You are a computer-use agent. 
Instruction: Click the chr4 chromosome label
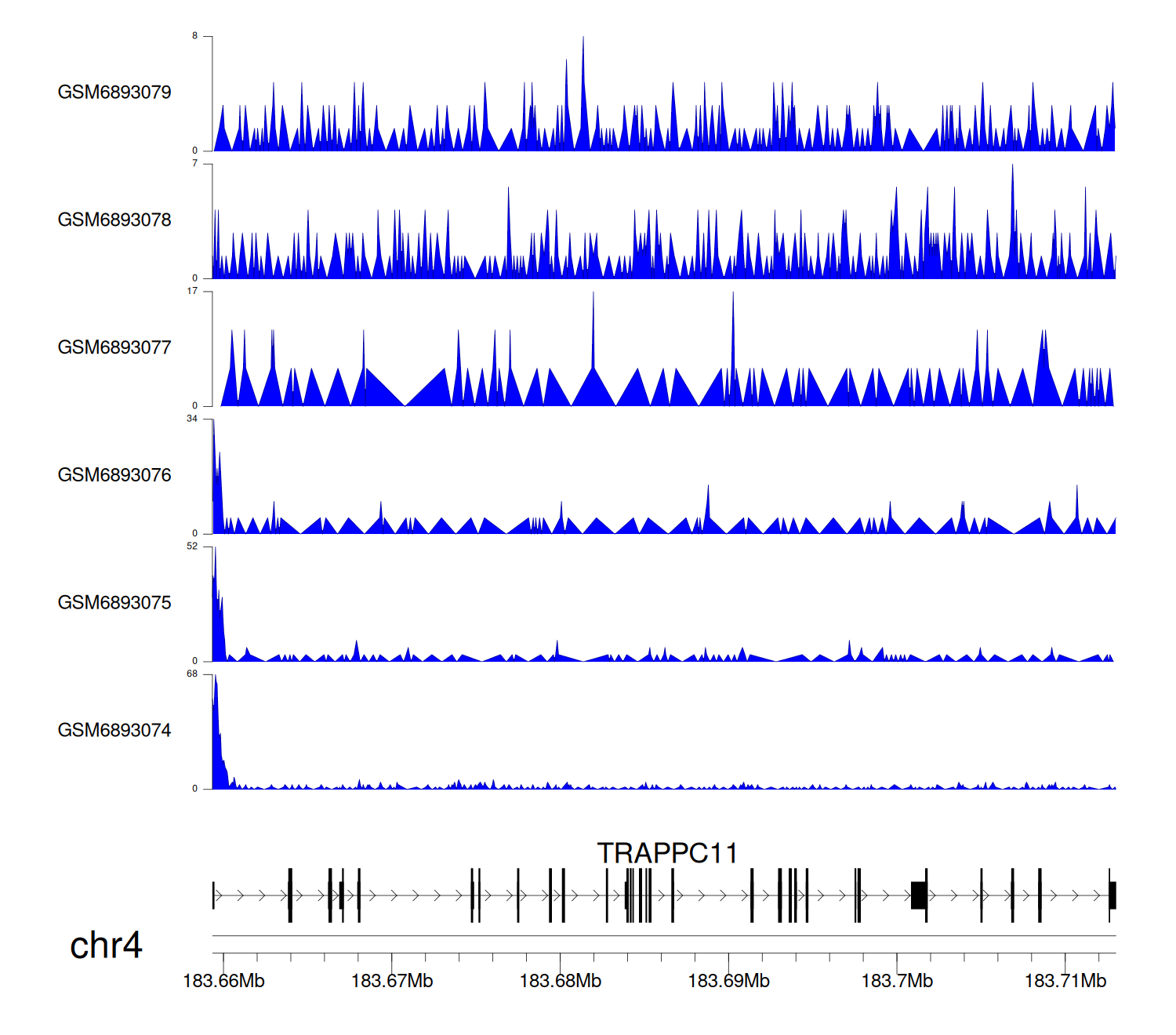point(106,946)
